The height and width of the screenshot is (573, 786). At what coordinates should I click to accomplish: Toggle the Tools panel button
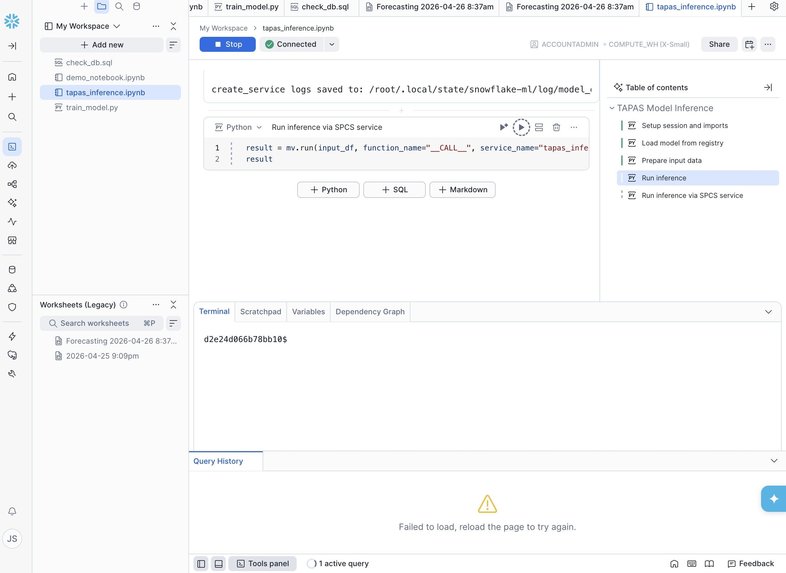tap(263, 564)
